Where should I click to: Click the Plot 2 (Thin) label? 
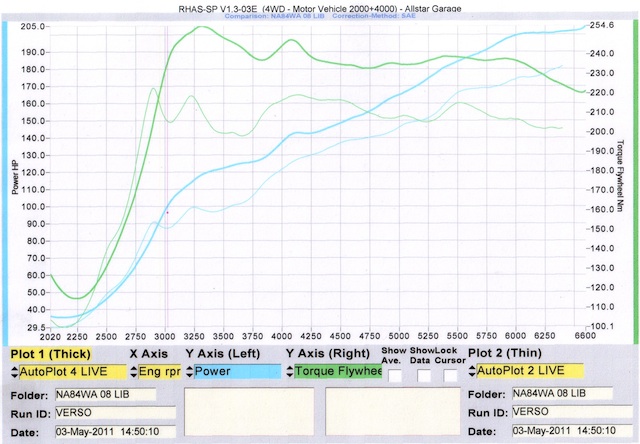[x=505, y=353]
